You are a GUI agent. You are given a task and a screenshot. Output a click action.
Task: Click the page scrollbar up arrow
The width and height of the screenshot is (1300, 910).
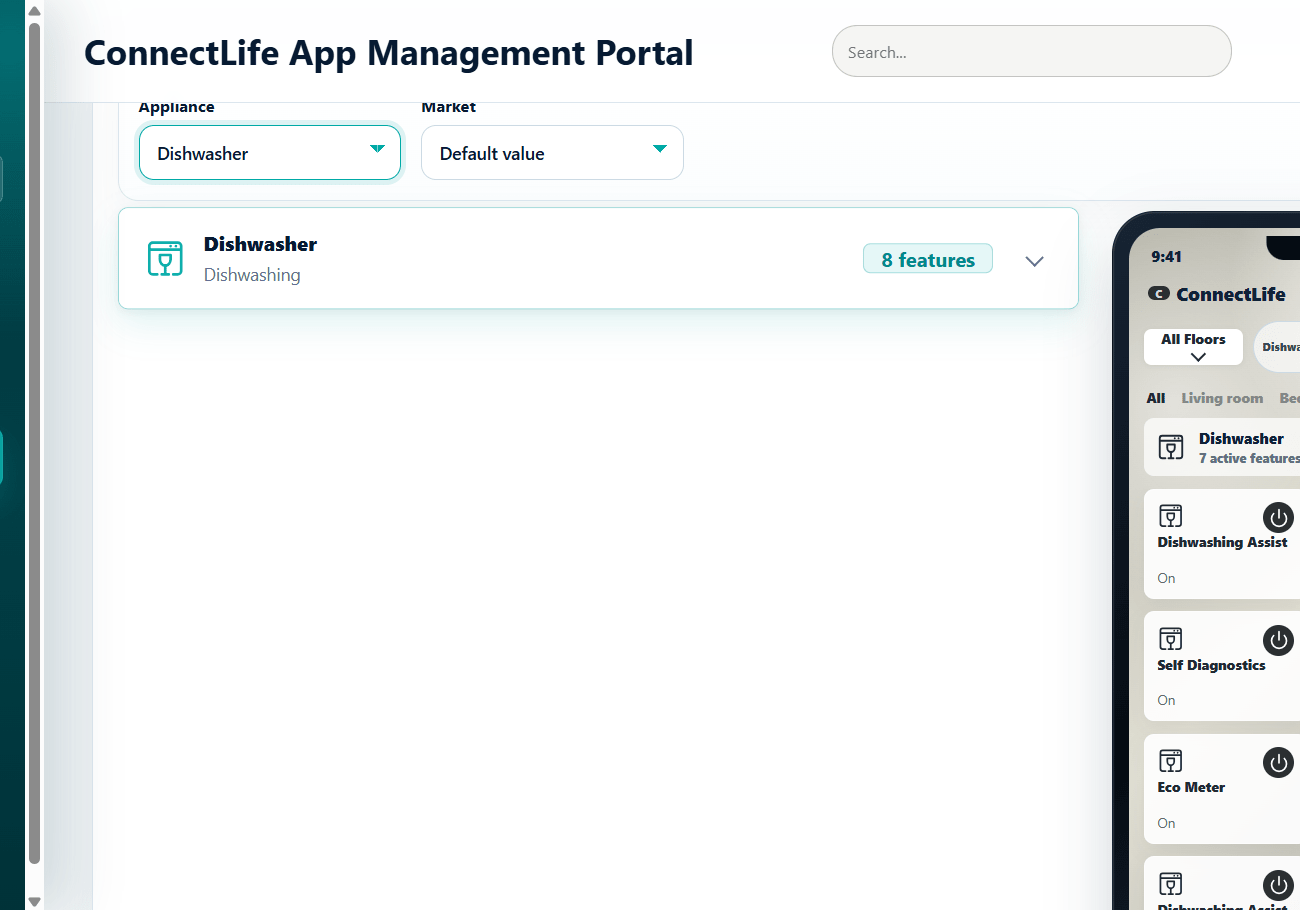coord(34,10)
